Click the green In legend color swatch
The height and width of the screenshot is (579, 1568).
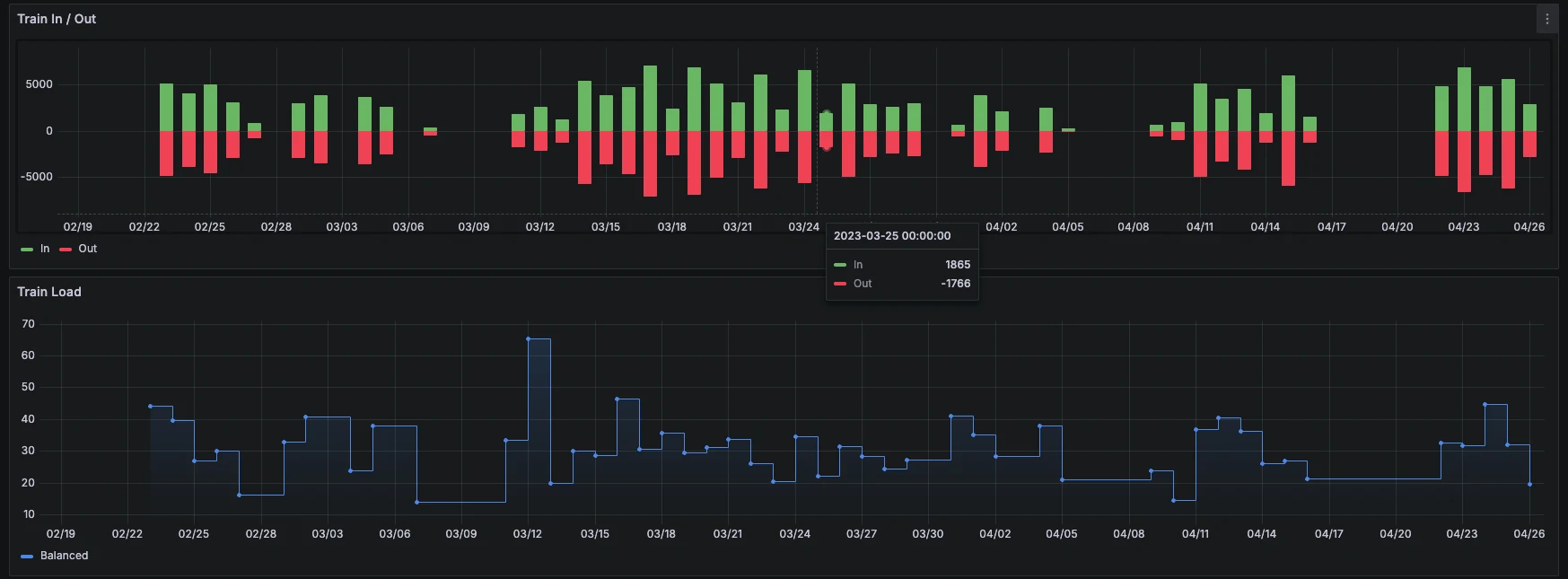[27, 250]
